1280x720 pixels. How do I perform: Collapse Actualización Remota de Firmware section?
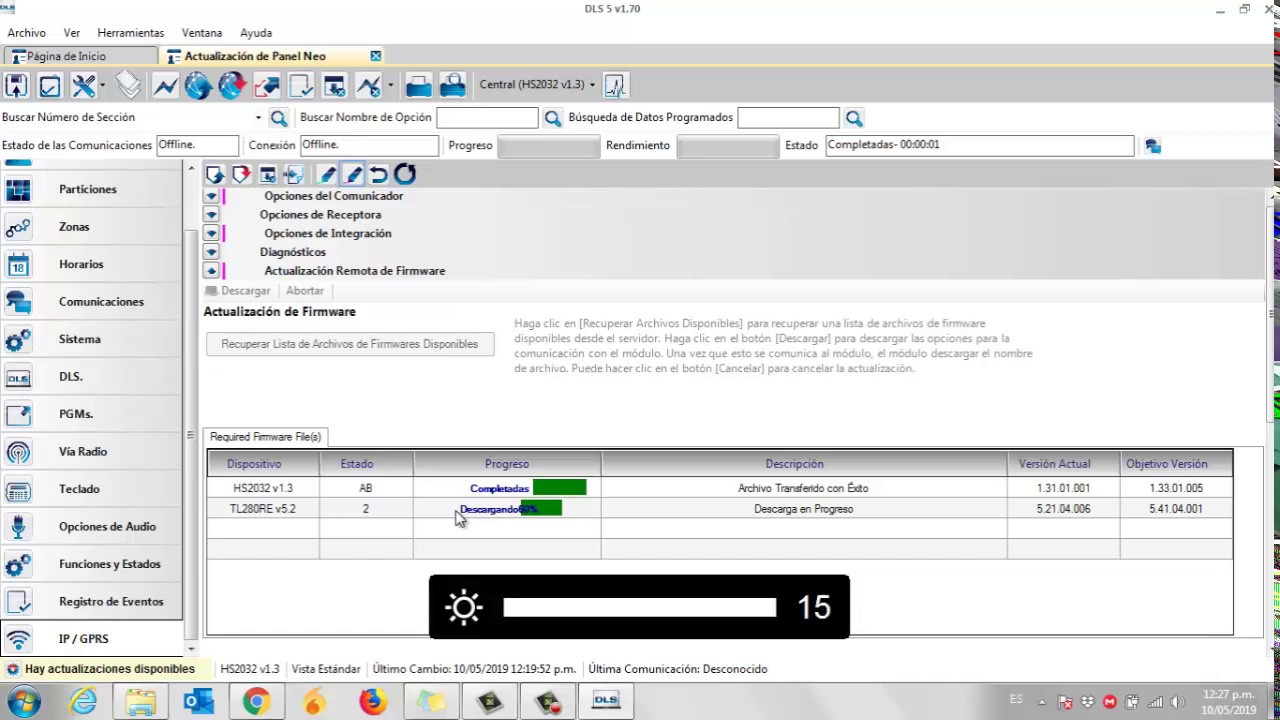click(x=211, y=271)
